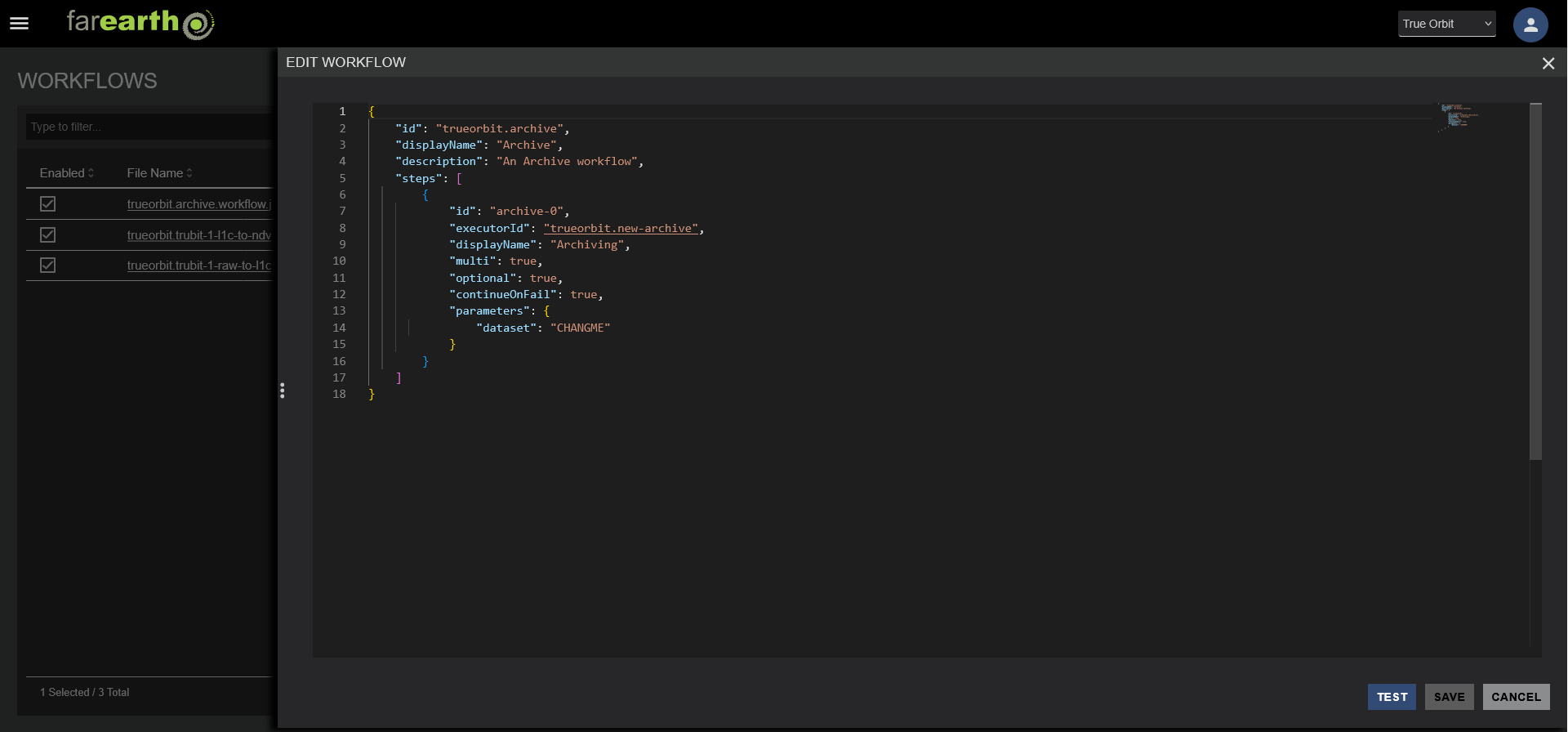Click the "steps" key on line 5

click(x=419, y=178)
